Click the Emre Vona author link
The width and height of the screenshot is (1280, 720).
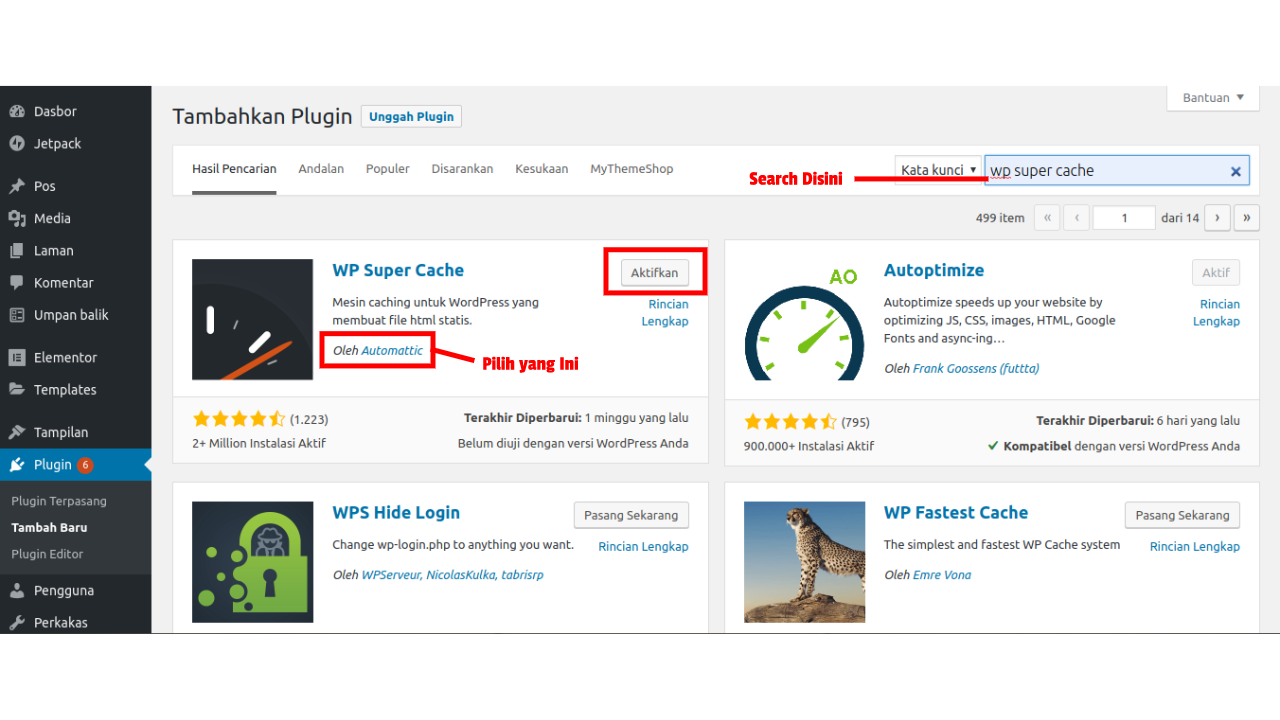942,575
